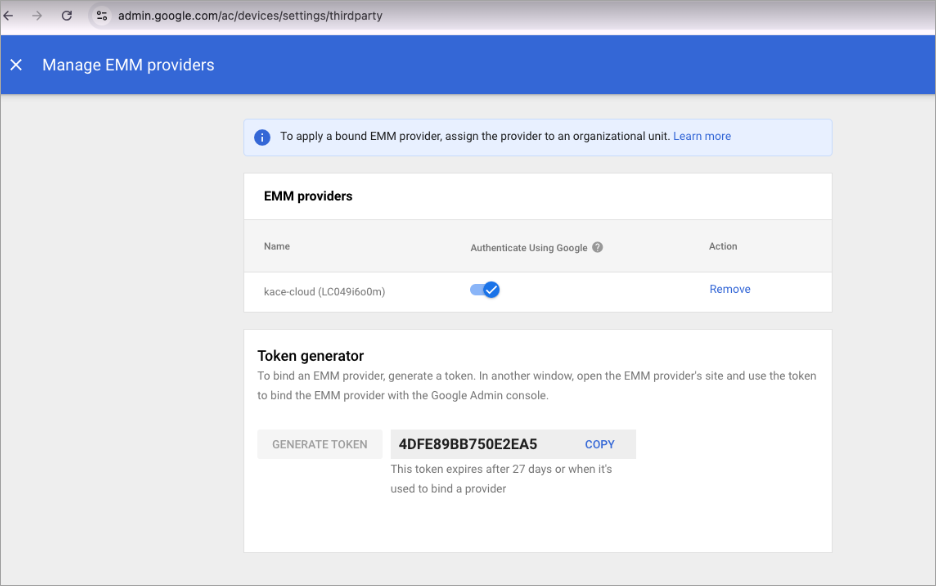Click the Action column header

[x=722, y=246]
